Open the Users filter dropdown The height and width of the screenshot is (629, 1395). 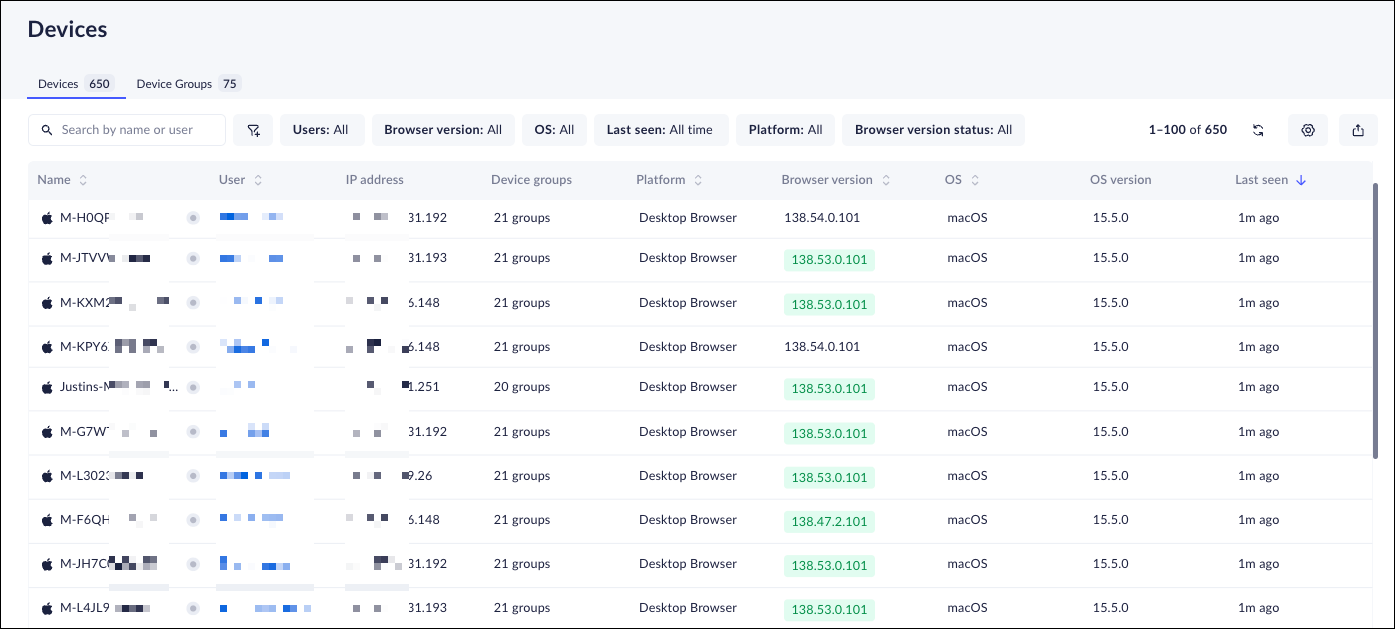coord(321,130)
